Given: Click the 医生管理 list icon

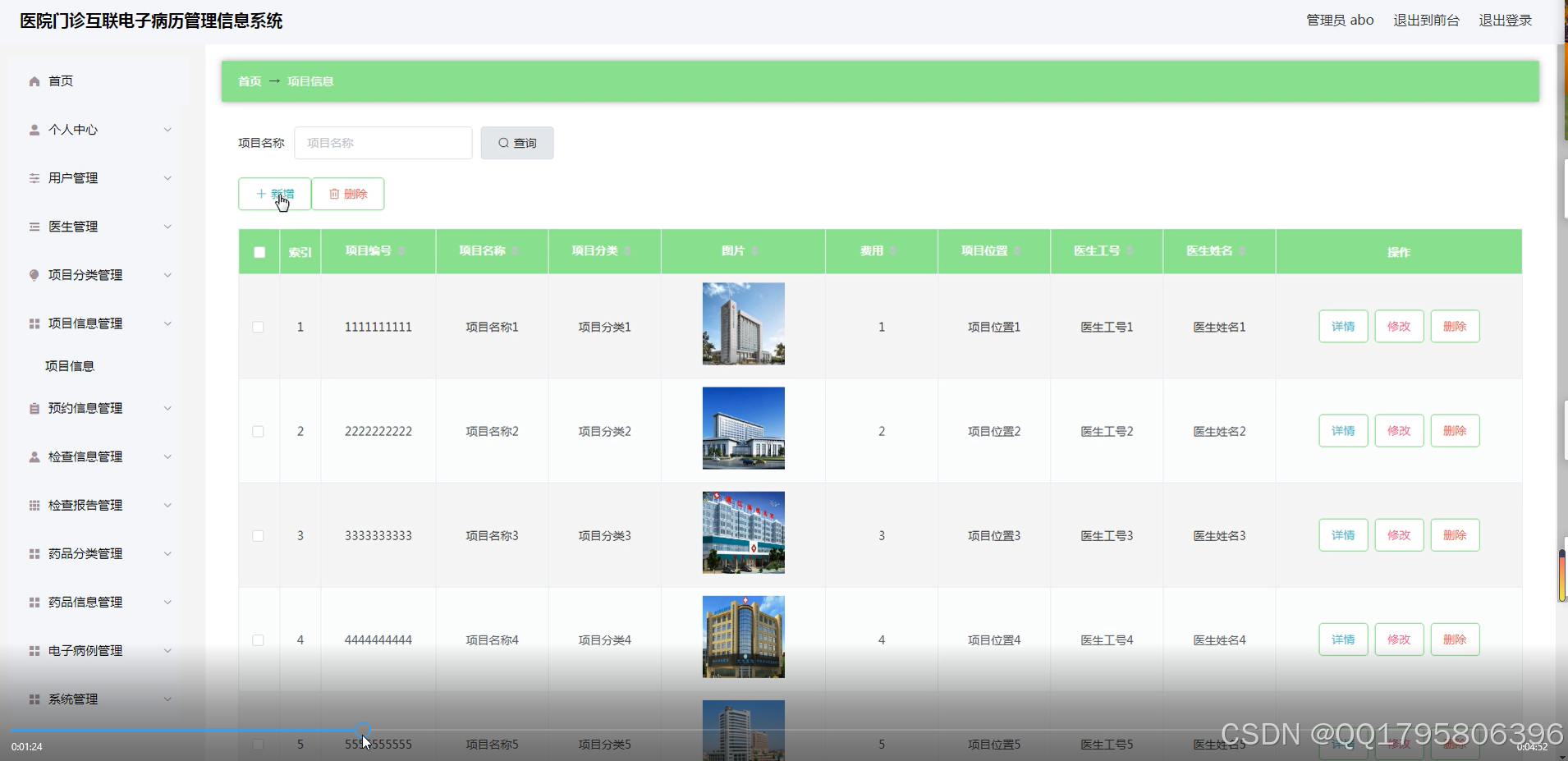Looking at the screenshot, I should point(34,227).
